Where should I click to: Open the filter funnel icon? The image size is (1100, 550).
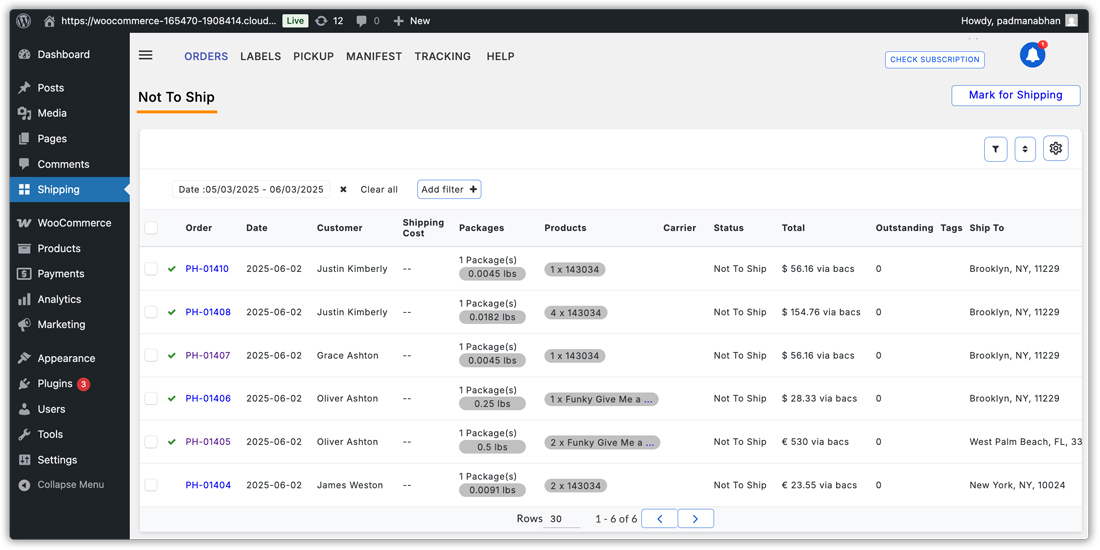tap(995, 149)
